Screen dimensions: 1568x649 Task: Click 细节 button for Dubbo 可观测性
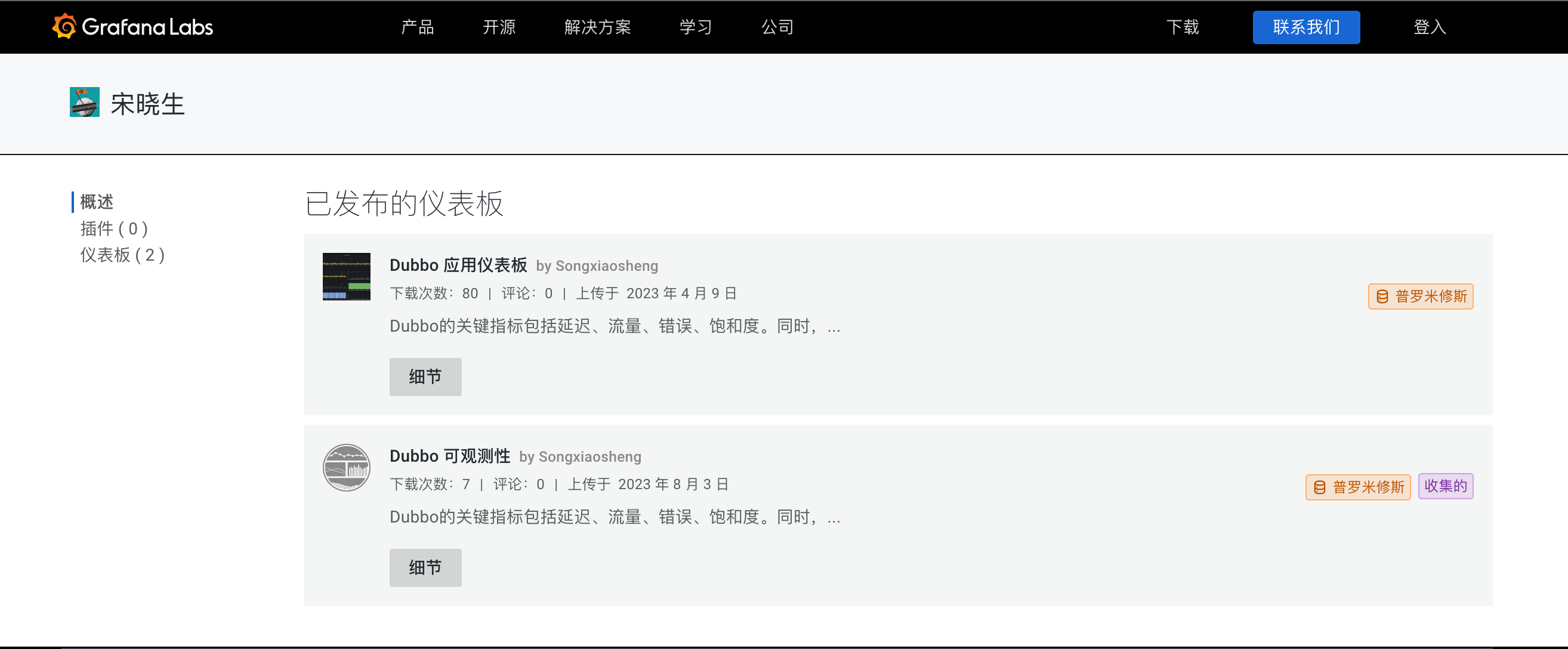pyautogui.click(x=425, y=567)
